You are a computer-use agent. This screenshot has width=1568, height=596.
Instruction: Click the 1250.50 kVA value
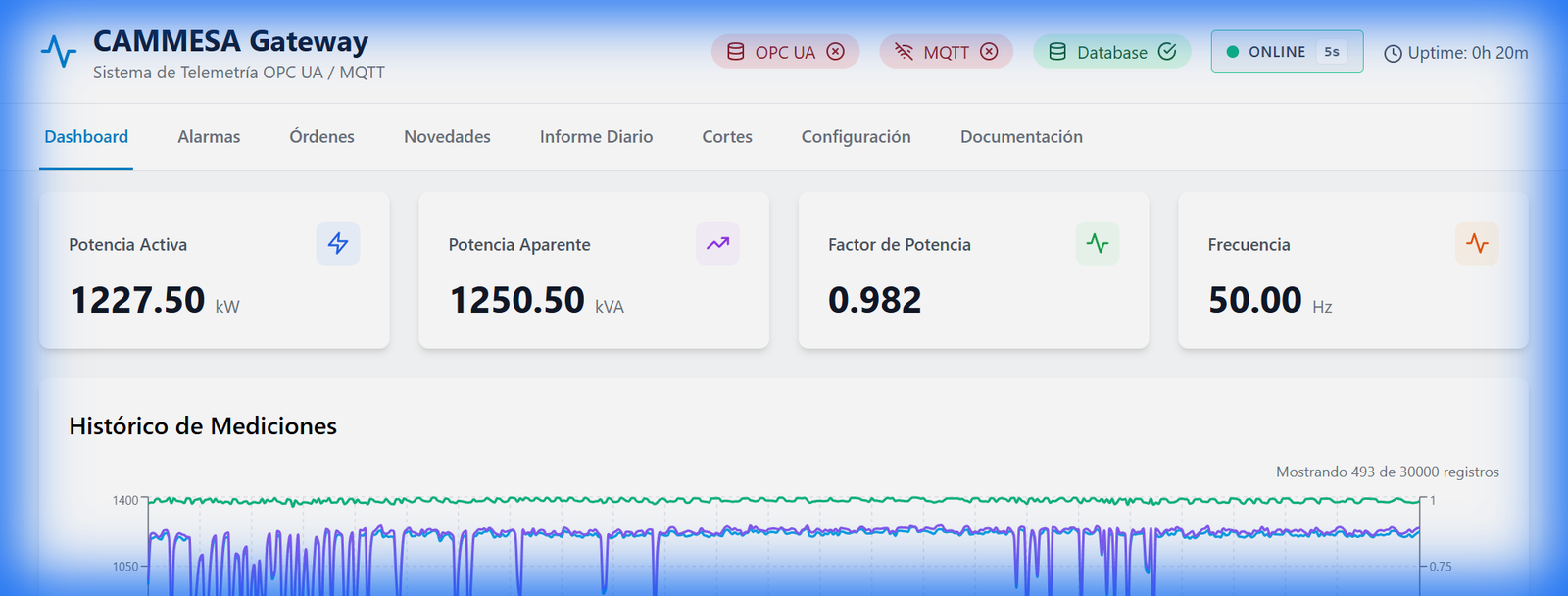pos(536,300)
